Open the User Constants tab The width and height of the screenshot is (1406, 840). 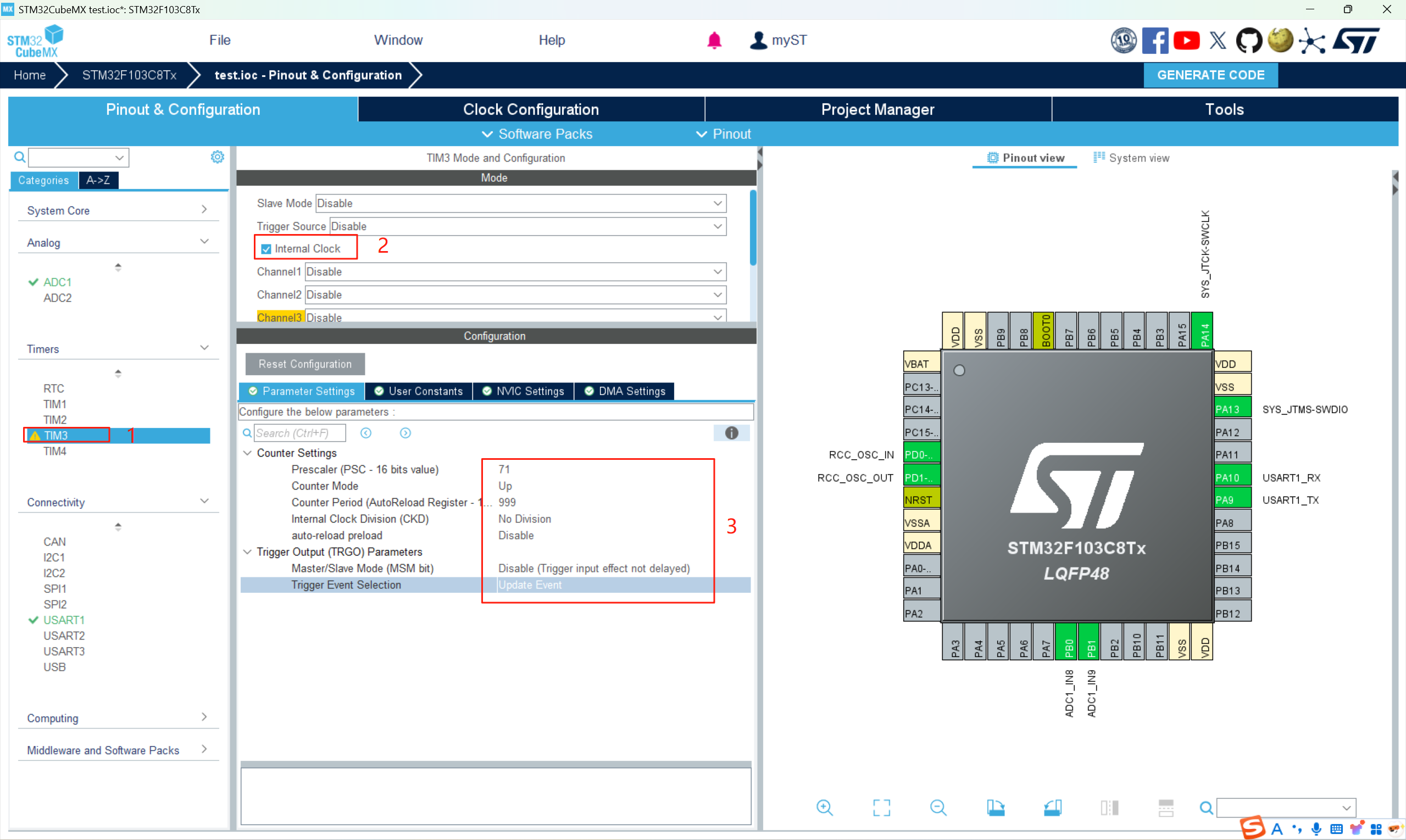(418, 391)
